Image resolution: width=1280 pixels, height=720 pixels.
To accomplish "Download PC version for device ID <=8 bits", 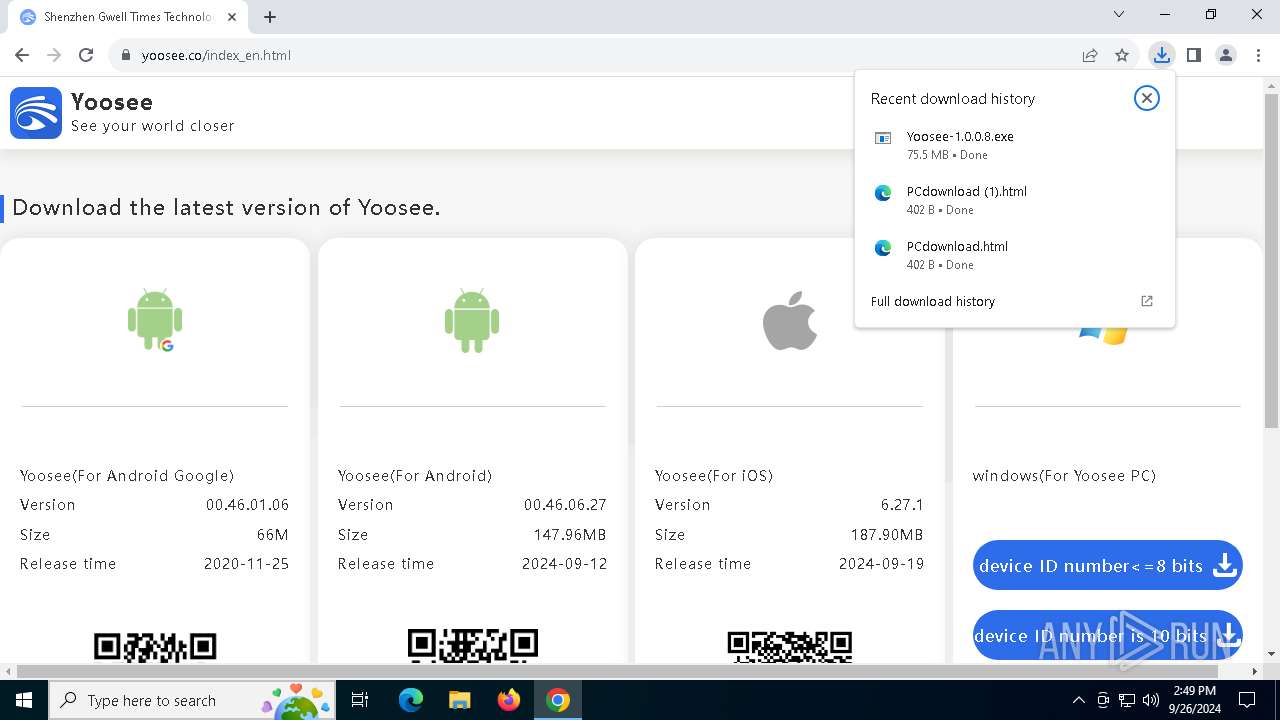I will click(x=1108, y=566).
